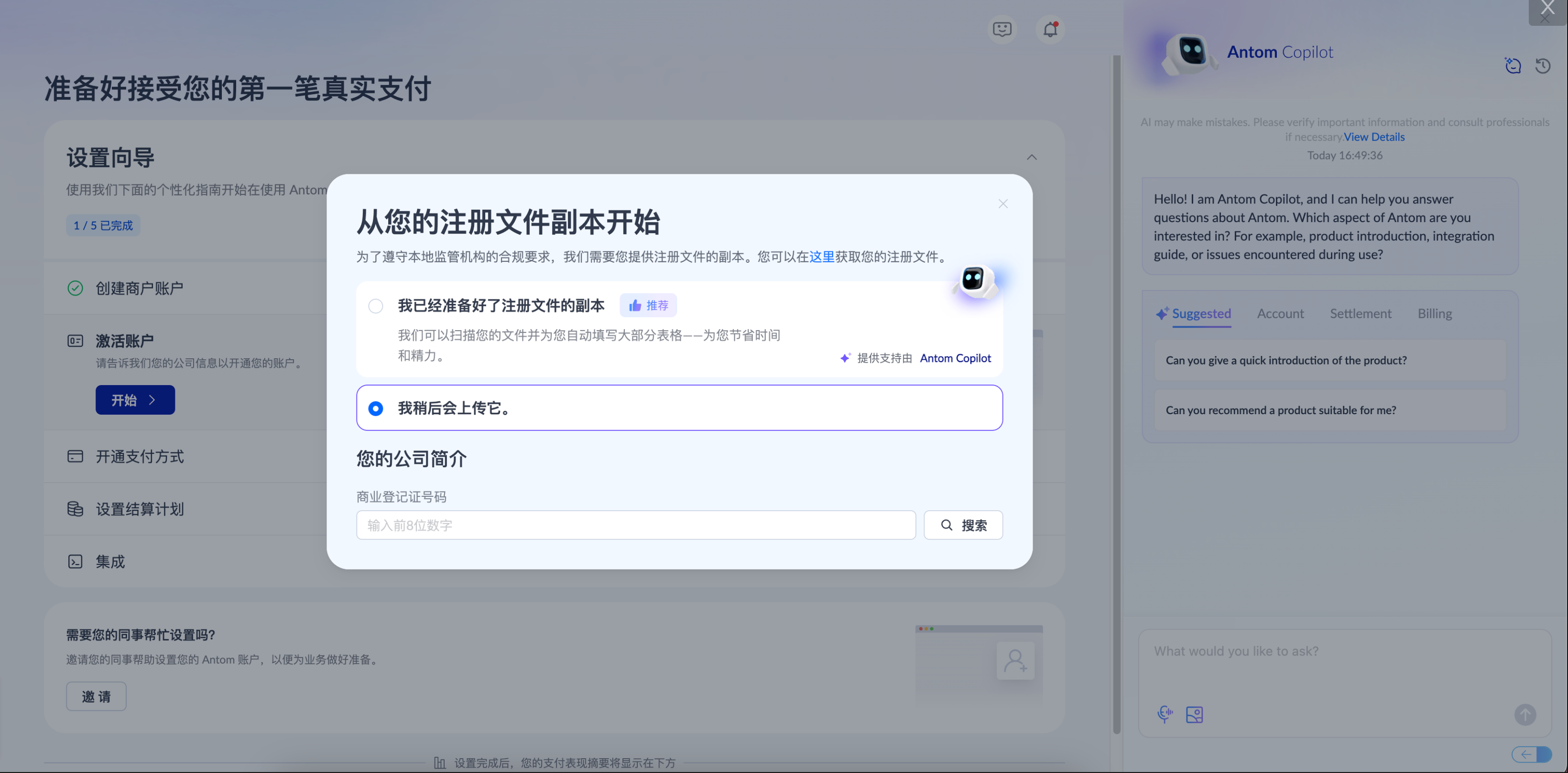Switch to the Settlement tab

coord(1361,314)
